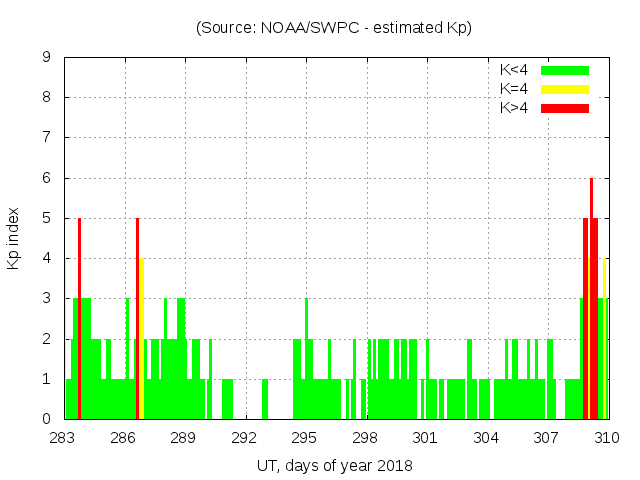Select the K>4 legend label text
Image resolution: width=640 pixels, height=480 pixels.
[x=515, y=107]
